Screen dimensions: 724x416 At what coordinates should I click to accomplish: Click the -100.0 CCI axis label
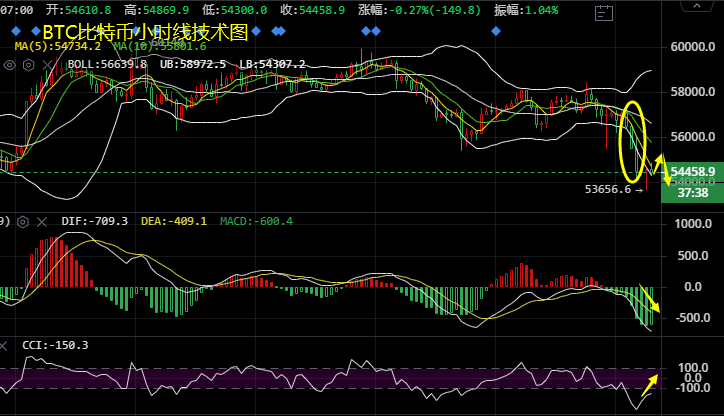(x=692, y=388)
